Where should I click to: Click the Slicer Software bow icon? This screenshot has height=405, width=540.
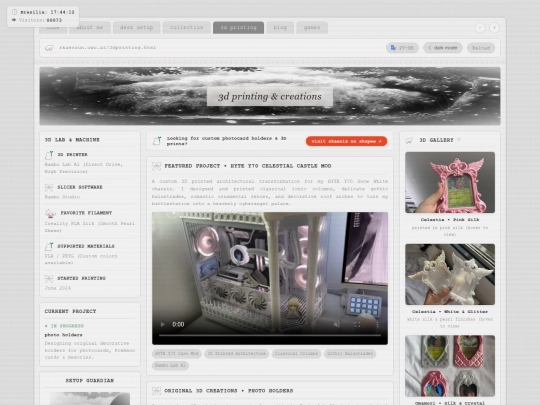(x=49, y=187)
